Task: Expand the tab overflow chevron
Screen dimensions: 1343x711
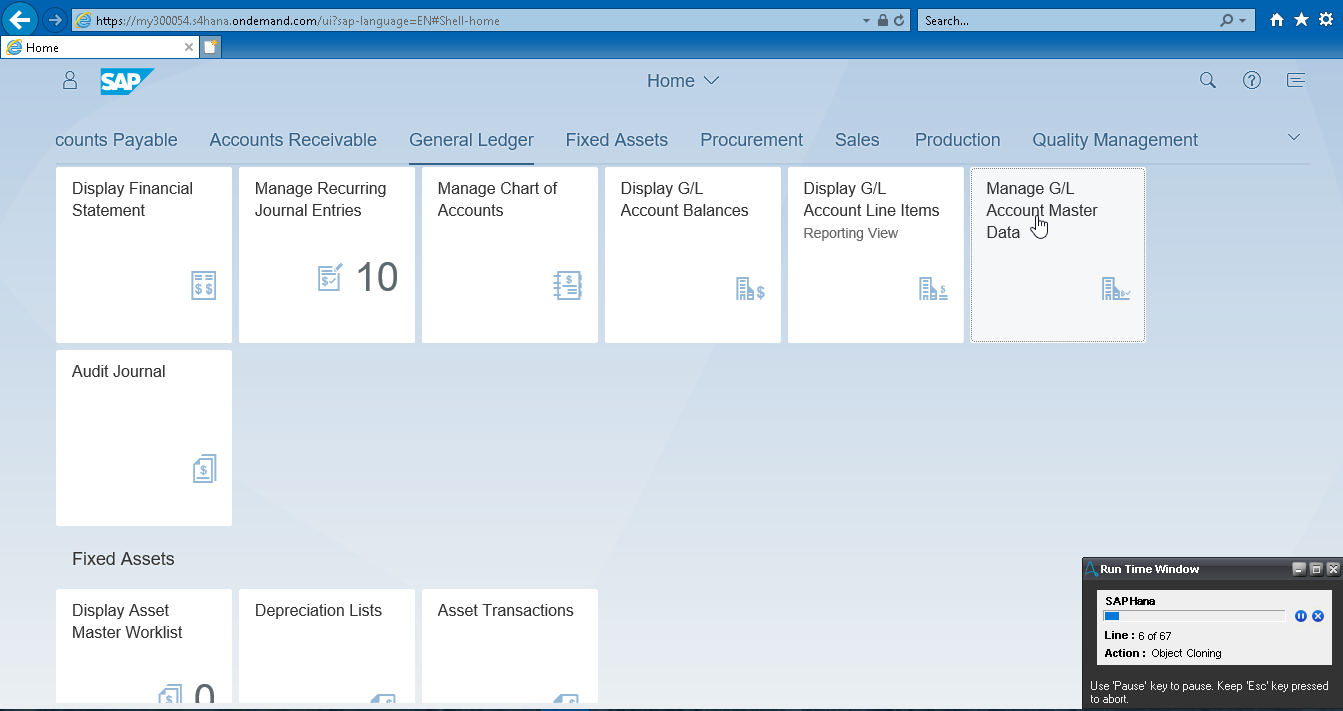Action: (x=1293, y=137)
